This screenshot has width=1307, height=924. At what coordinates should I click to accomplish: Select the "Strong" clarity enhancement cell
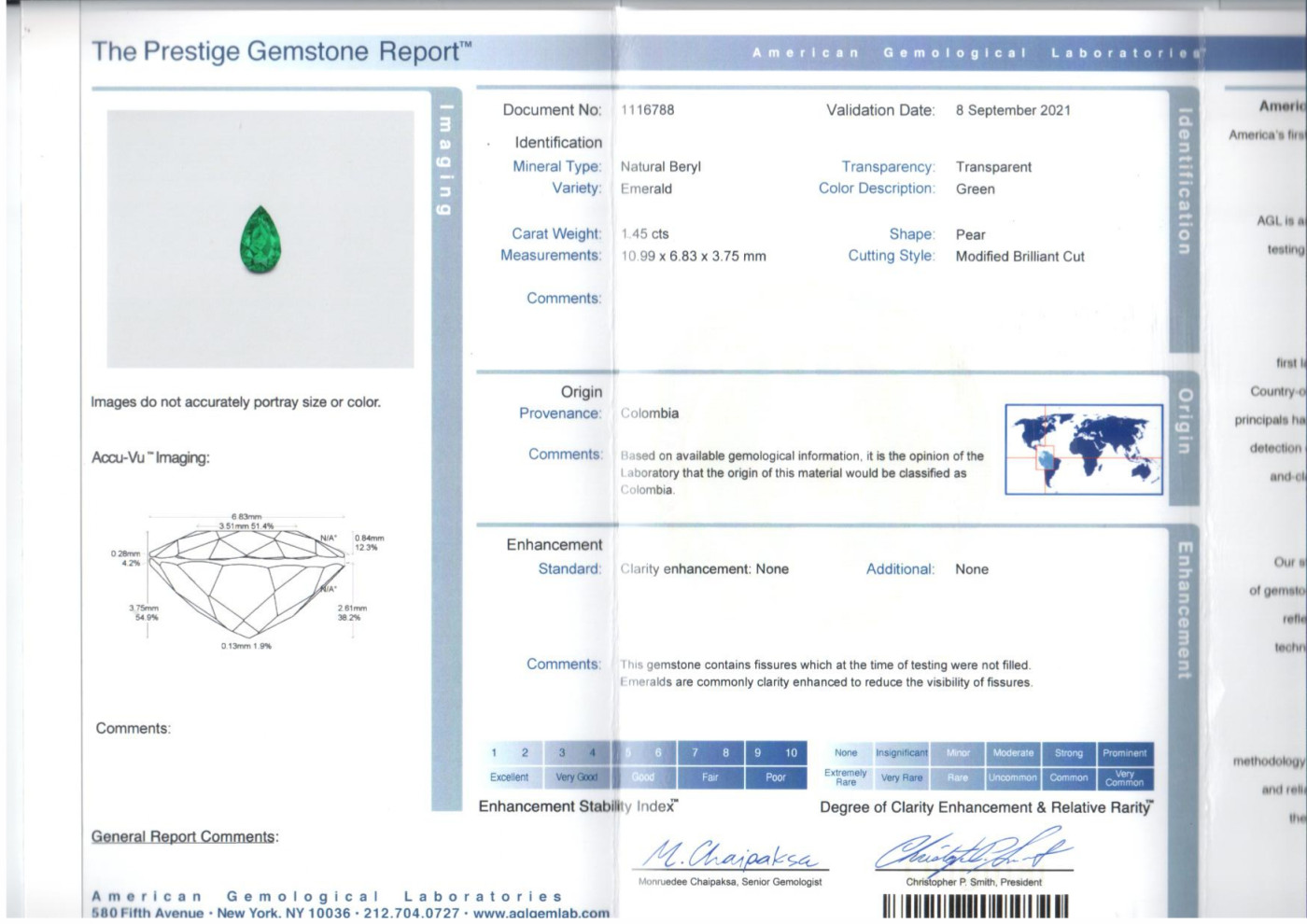point(1069,753)
